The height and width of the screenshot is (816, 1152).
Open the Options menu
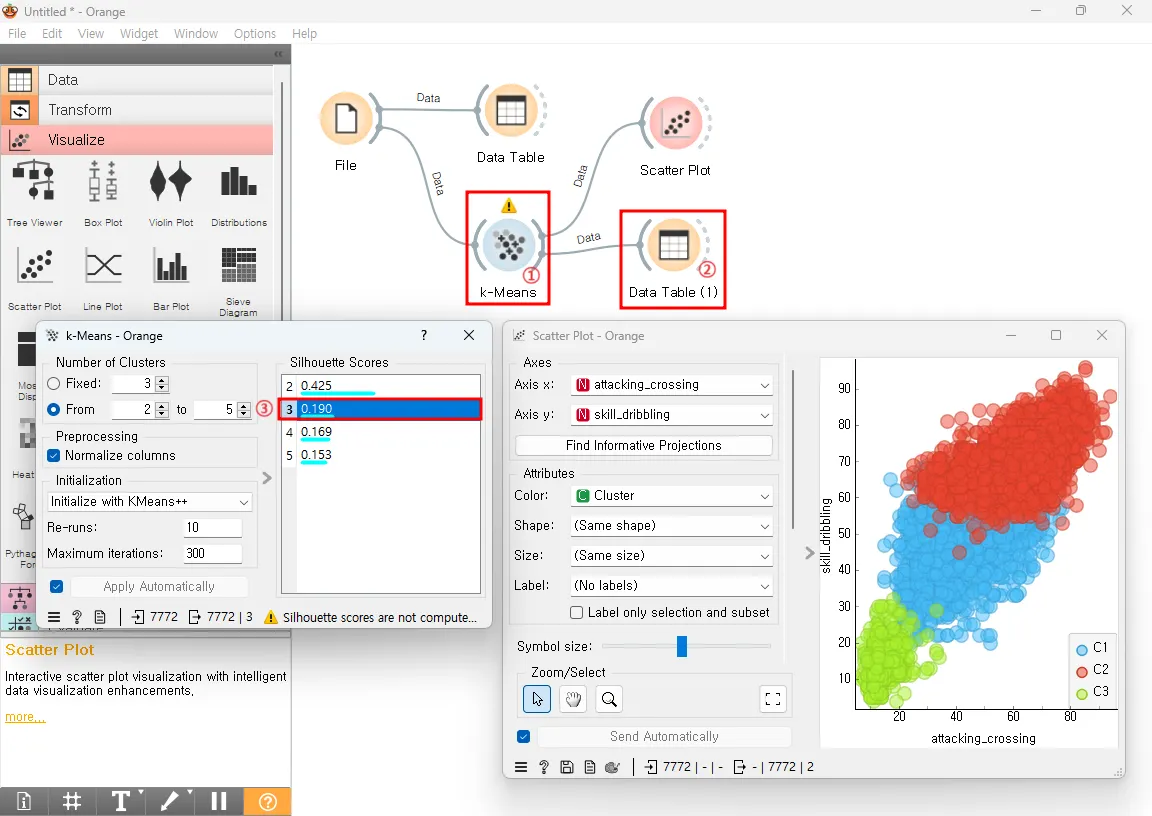255,34
